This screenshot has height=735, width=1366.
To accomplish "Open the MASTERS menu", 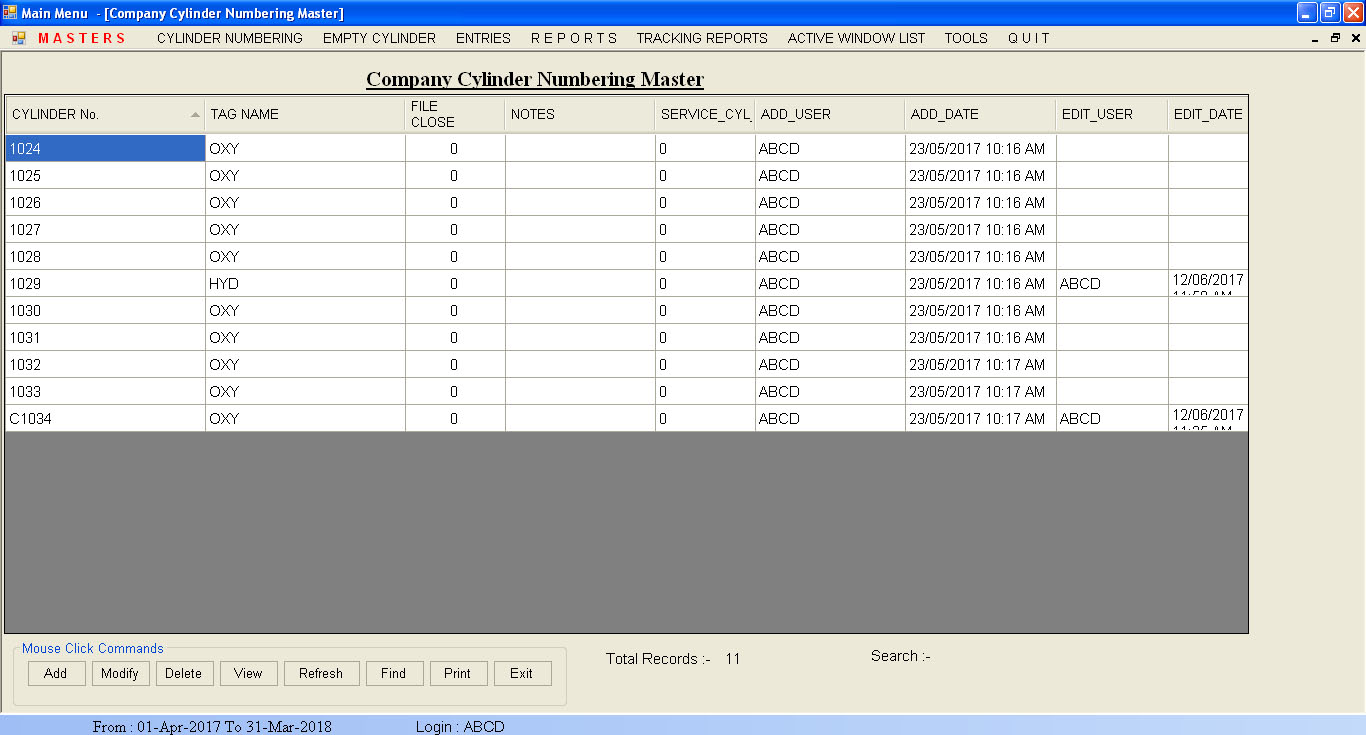I will pyautogui.click(x=80, y=38).
